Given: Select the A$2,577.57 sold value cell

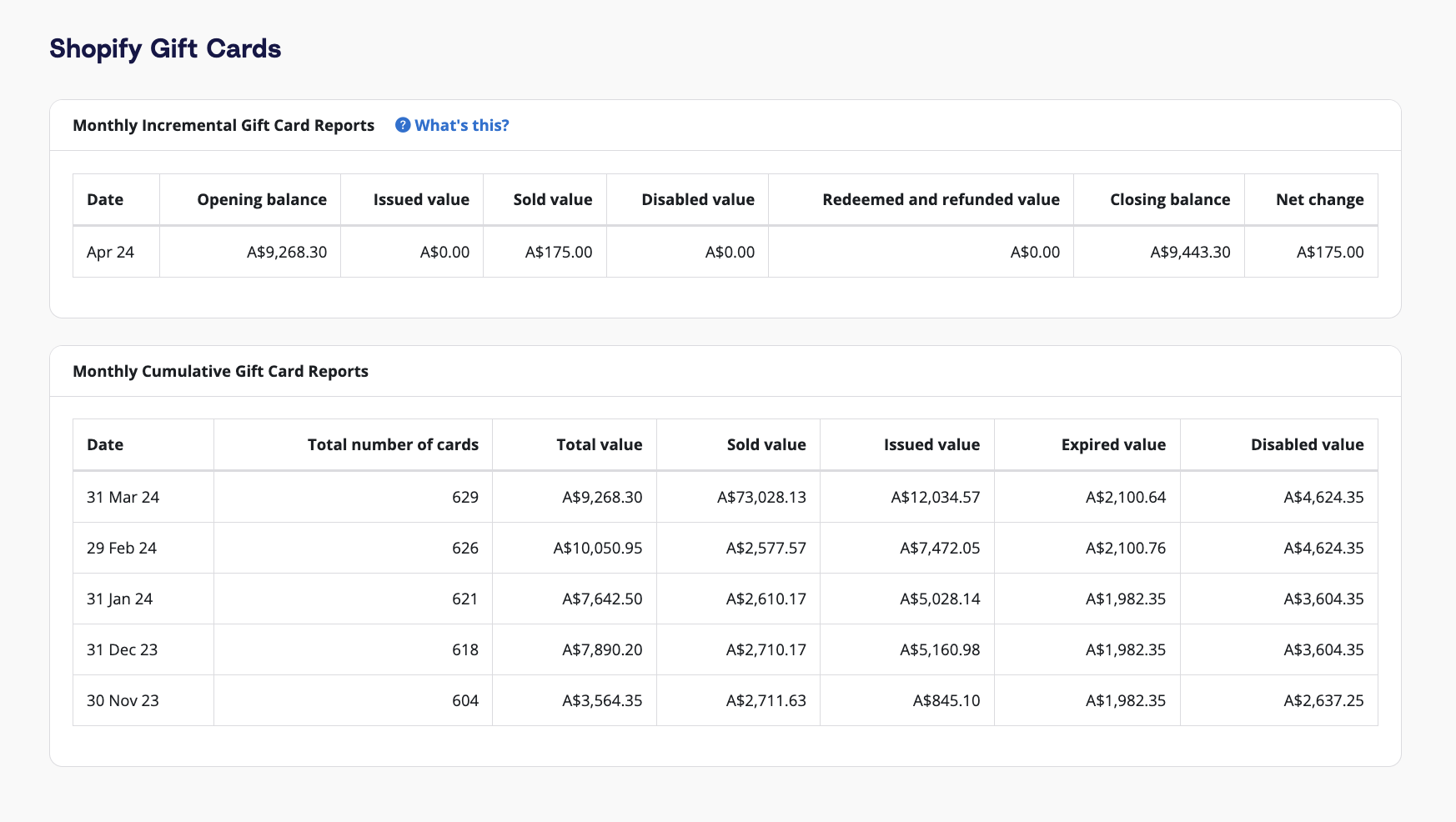Looking at the screenshot, I should pyautogui.click(x=738, y=548).
